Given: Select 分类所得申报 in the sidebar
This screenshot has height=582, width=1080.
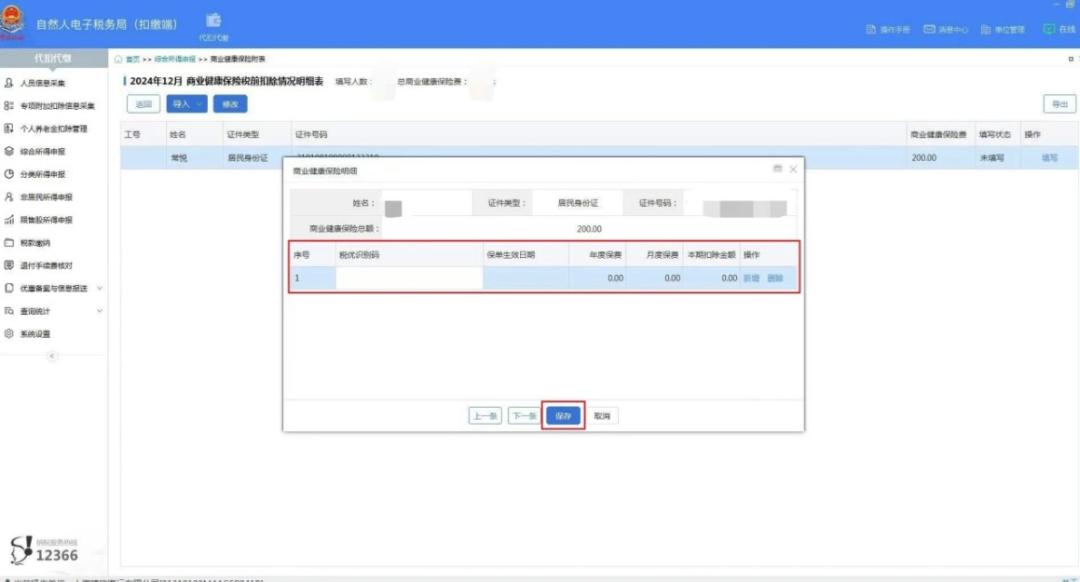Looking at the screenshot, I should (42, 174).
